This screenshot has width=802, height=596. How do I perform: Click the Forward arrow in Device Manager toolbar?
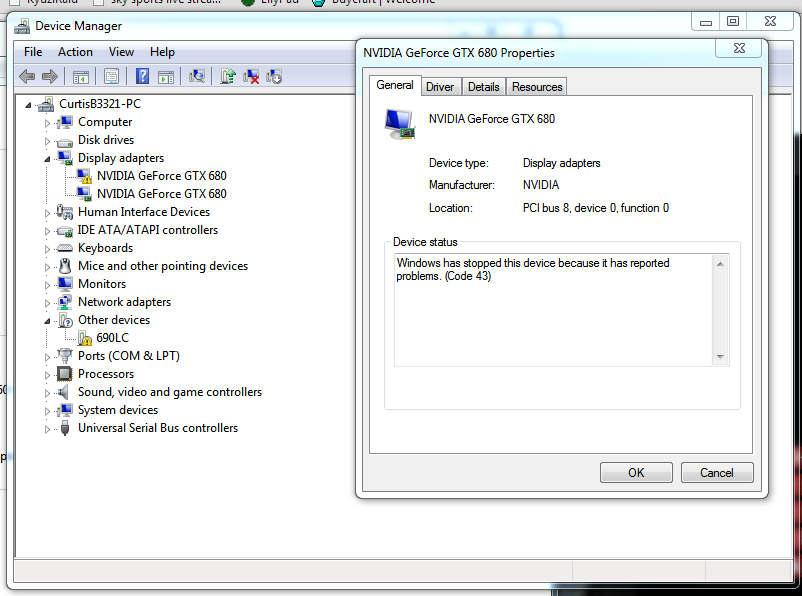[x=50, y=77]
